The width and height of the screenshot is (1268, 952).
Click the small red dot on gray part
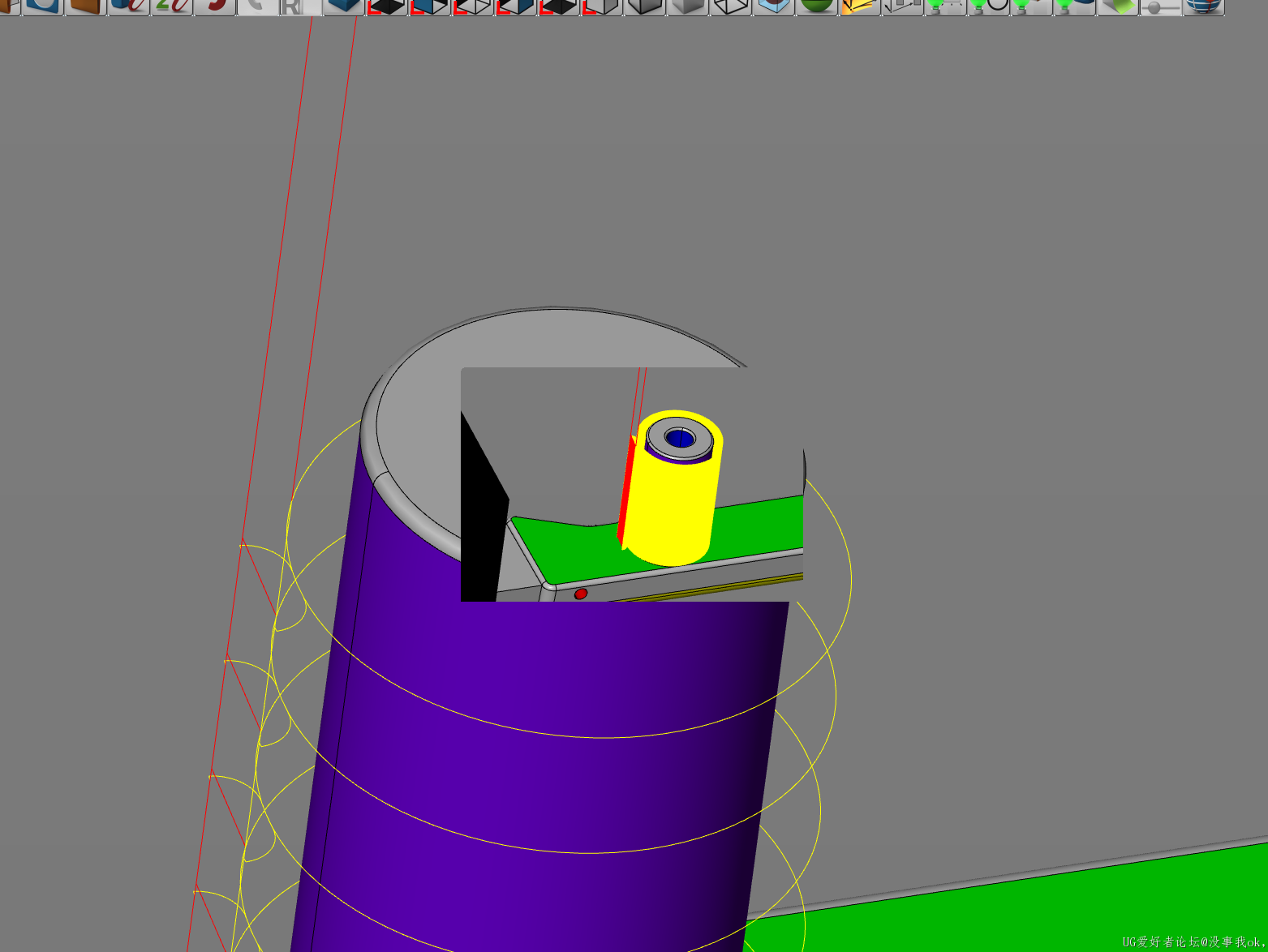click(x=581, y=594)
